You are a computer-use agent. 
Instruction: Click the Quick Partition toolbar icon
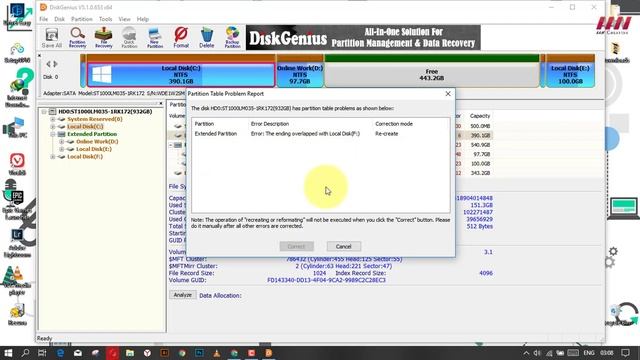click(129, 38)
